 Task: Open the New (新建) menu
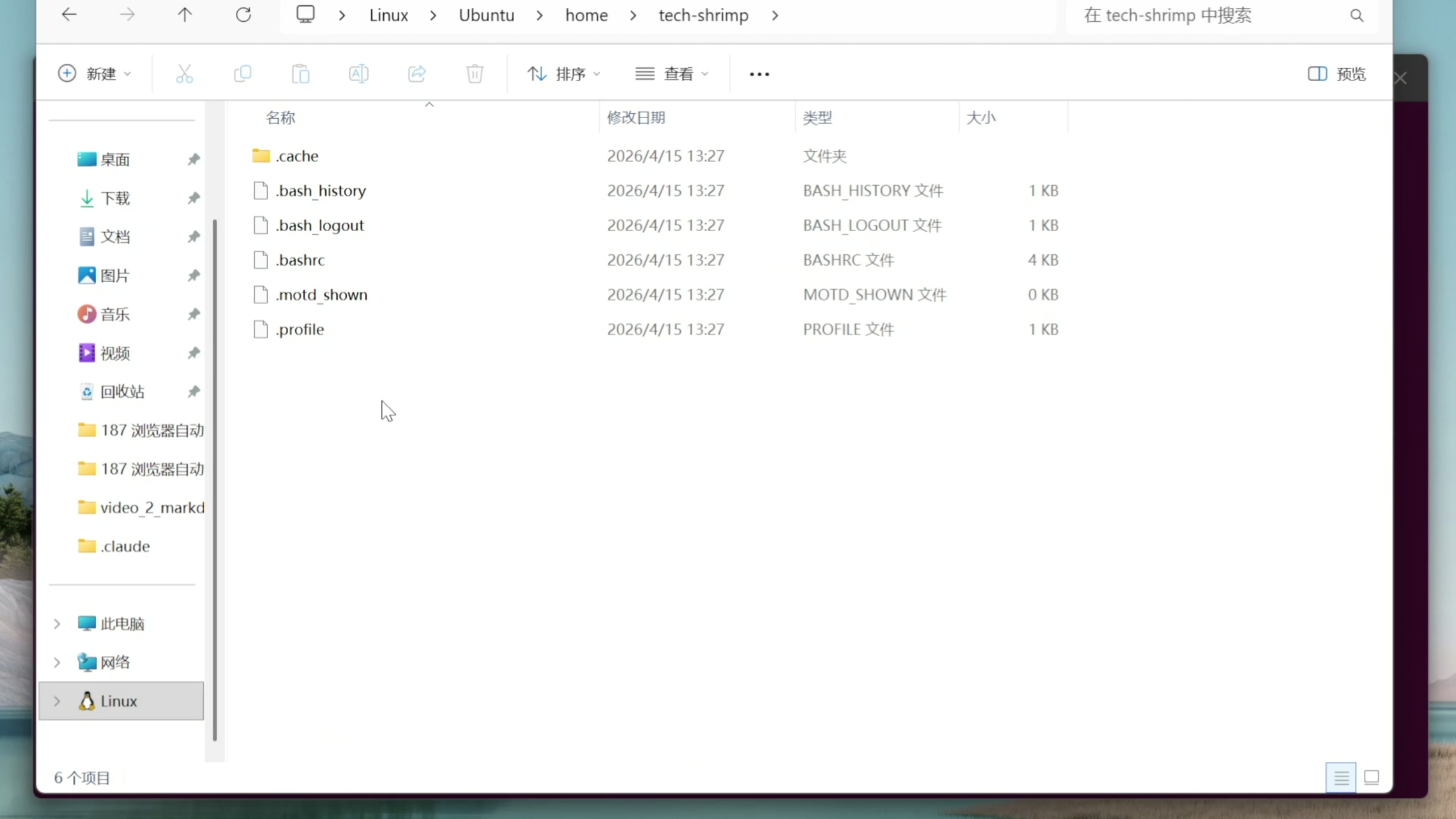94,74
